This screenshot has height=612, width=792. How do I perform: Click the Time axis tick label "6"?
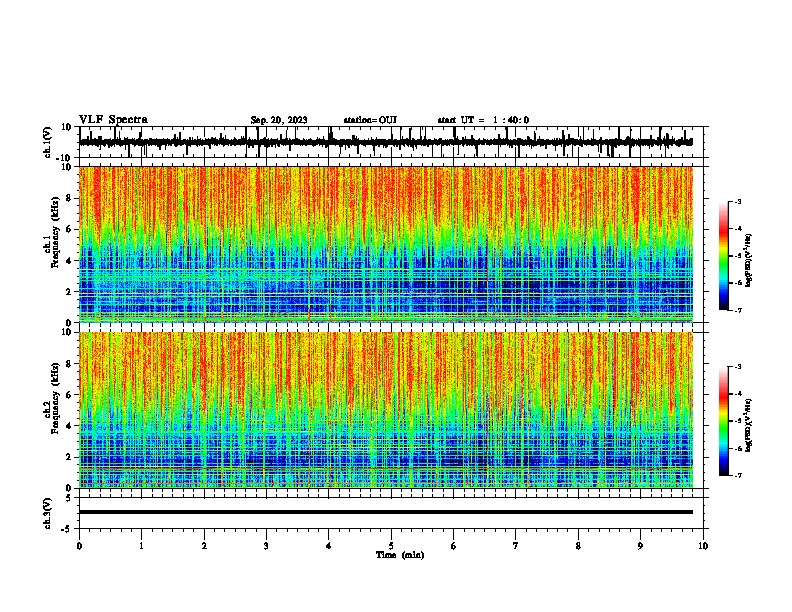[454, 546]
